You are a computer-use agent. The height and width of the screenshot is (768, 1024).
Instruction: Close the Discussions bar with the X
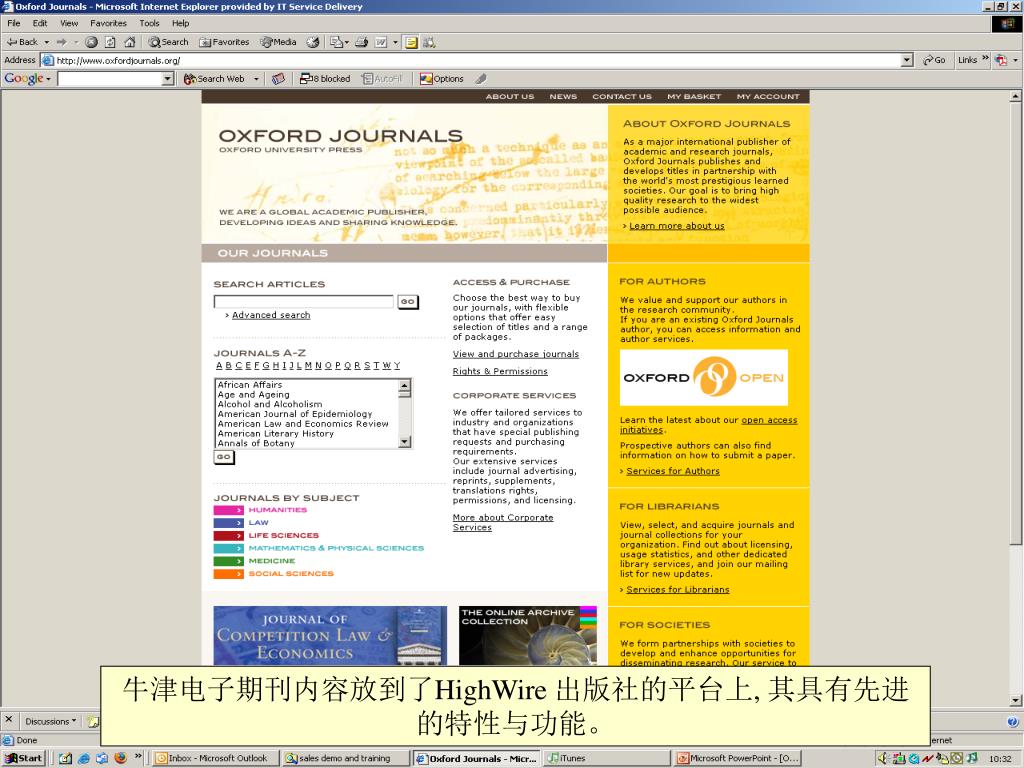tap(8, 719)
